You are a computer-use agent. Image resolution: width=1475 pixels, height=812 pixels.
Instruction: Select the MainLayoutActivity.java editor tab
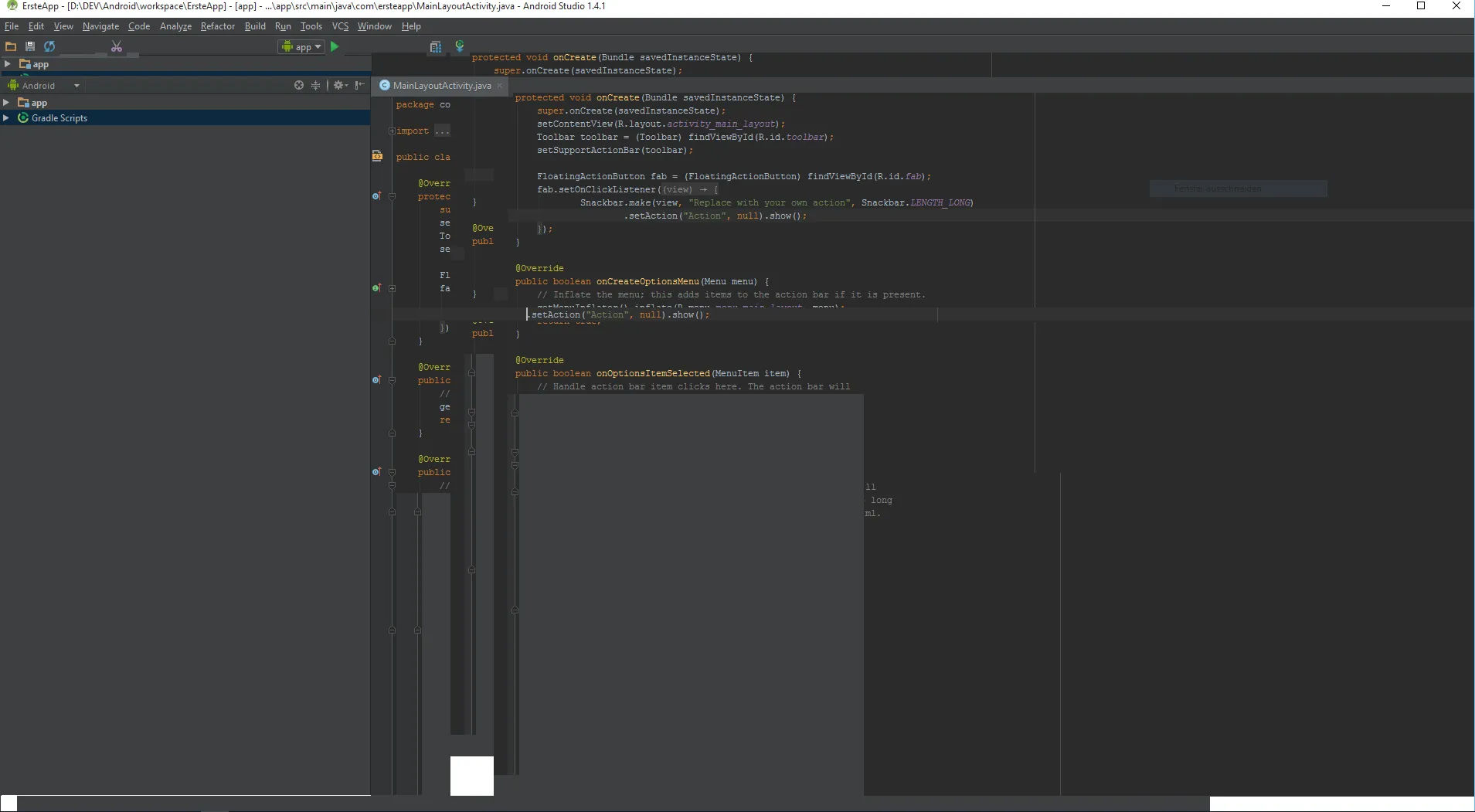coord(440,86)
